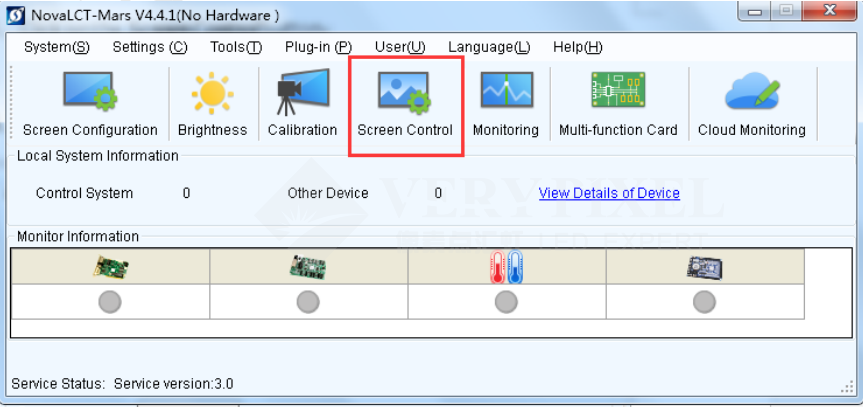Click the Control System label

click(x=84, y=193)
